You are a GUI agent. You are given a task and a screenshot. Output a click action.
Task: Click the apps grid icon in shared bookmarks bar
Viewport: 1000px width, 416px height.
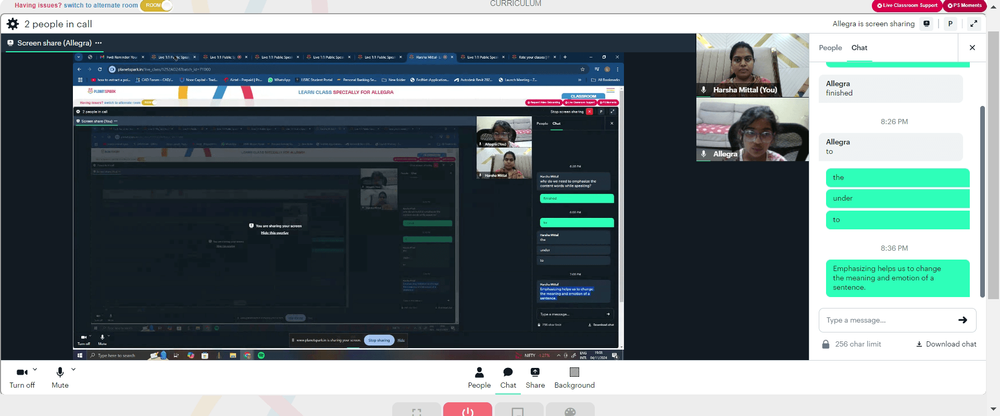pos(80,80)
